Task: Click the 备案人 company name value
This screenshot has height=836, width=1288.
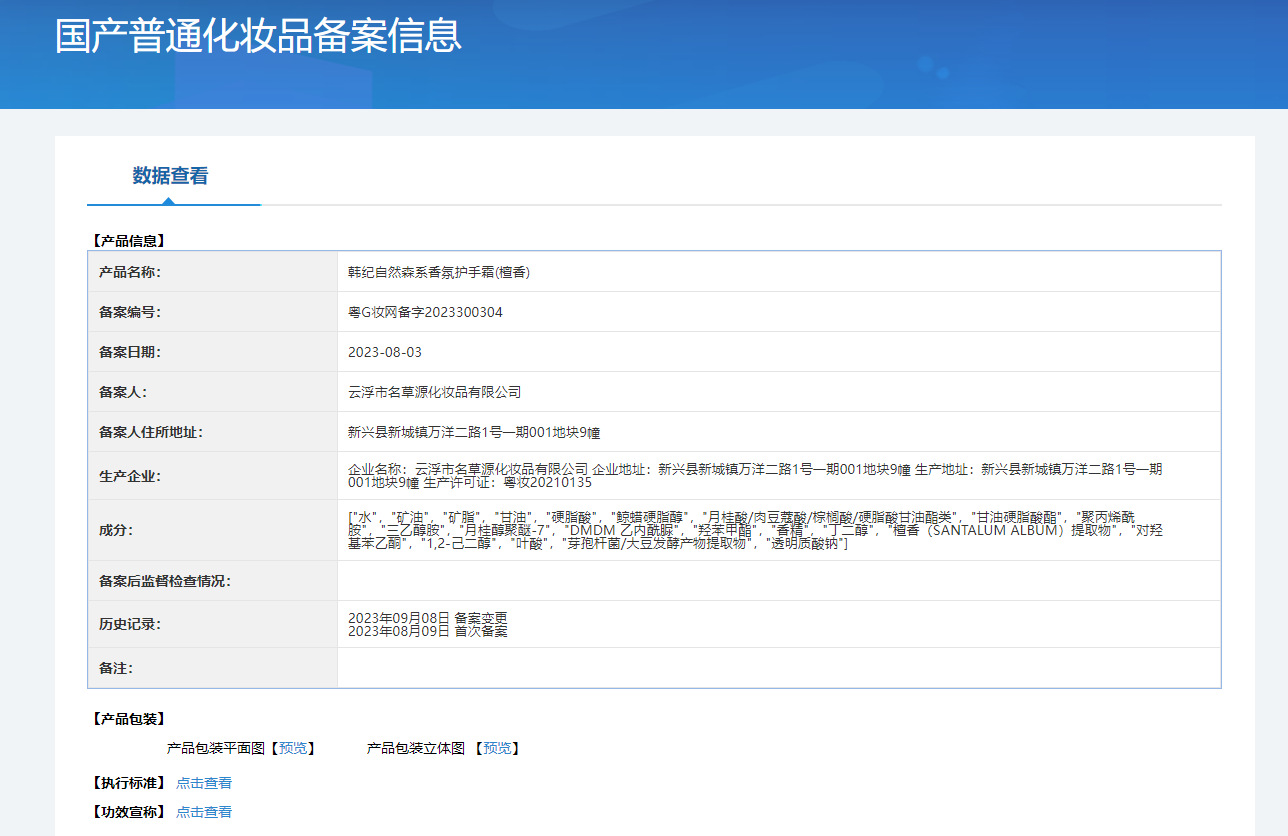Action: [x=434, y=392]
